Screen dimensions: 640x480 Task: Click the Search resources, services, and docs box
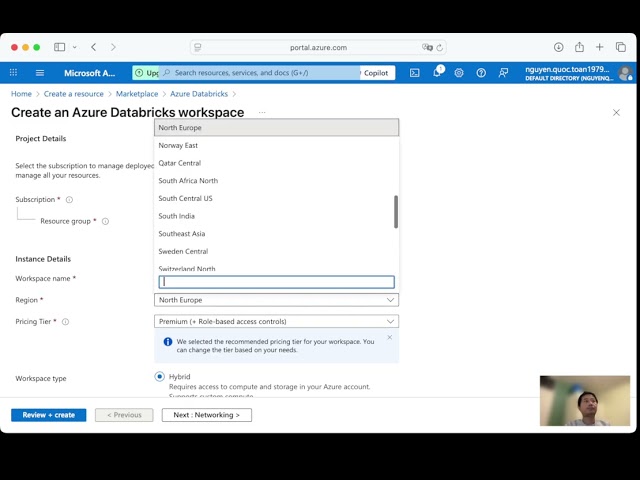click(x=260, y=73)
